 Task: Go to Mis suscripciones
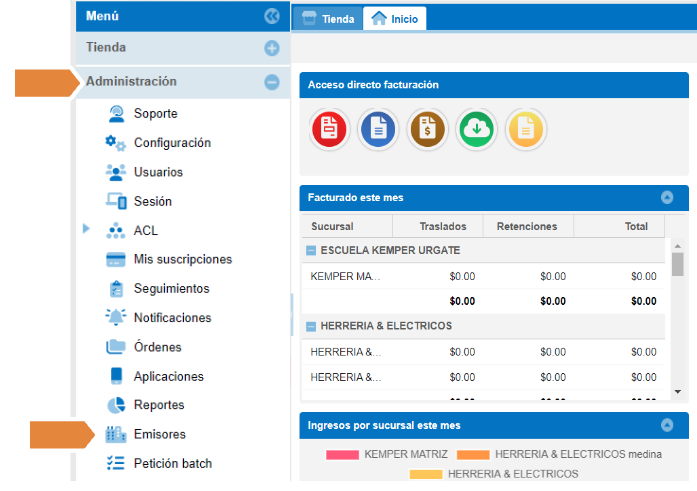pyautogui.click(x=182, y=259)
